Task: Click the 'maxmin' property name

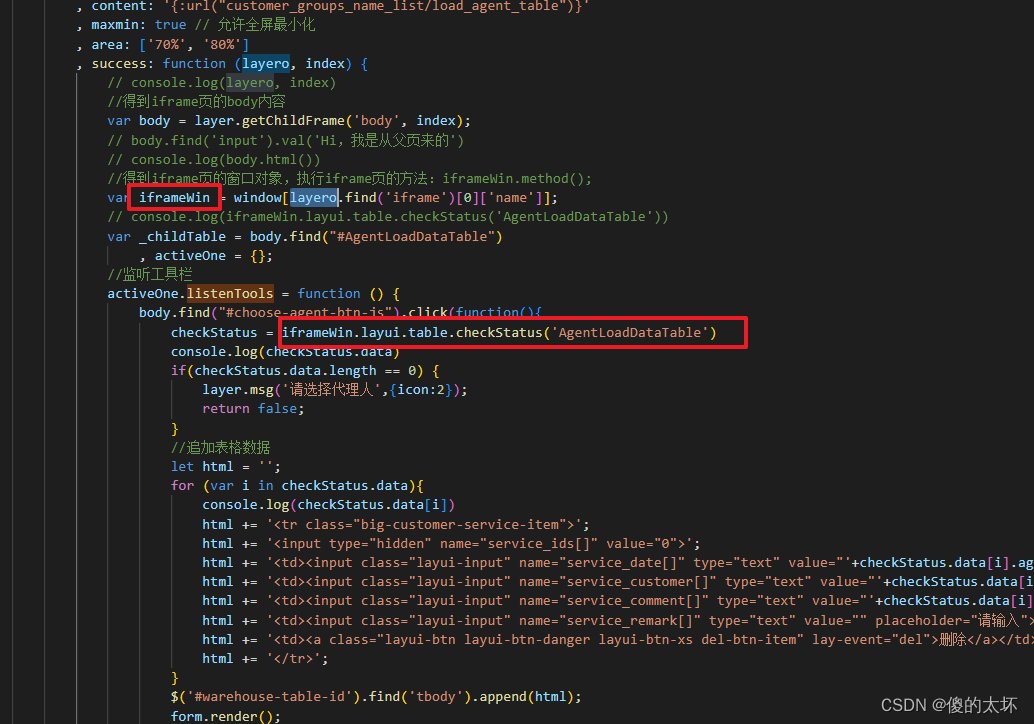Action: pos(115,25)
